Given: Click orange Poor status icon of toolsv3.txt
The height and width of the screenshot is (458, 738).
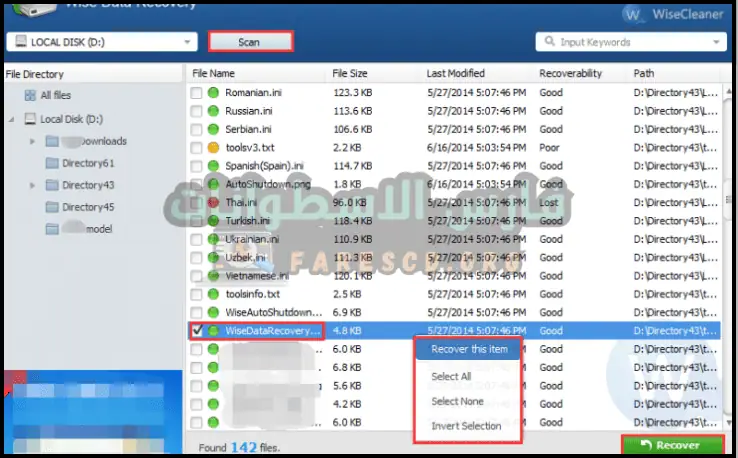Looking at the screenshot, I should [213, 148].
